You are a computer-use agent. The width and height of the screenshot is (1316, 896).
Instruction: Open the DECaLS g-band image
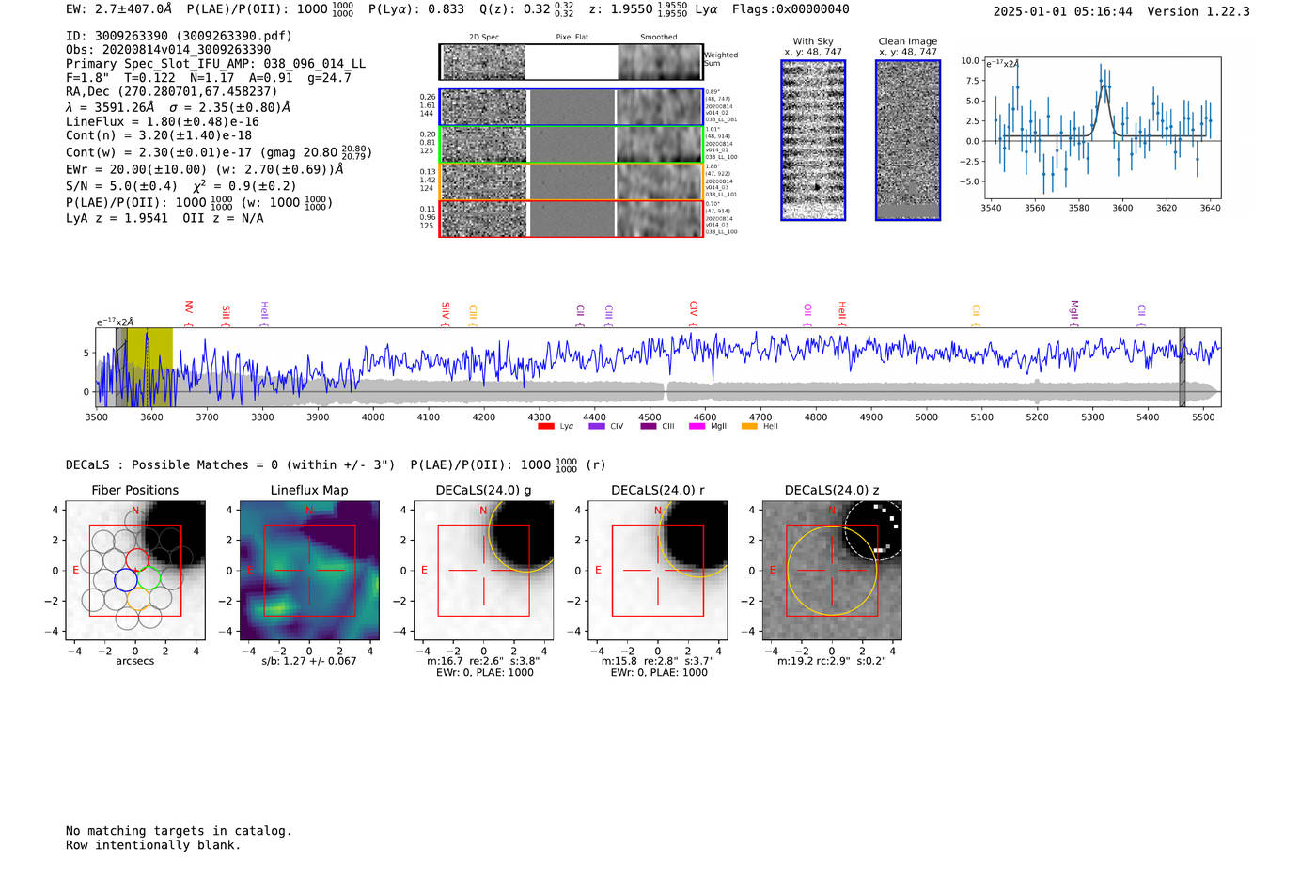coord(483,570)
